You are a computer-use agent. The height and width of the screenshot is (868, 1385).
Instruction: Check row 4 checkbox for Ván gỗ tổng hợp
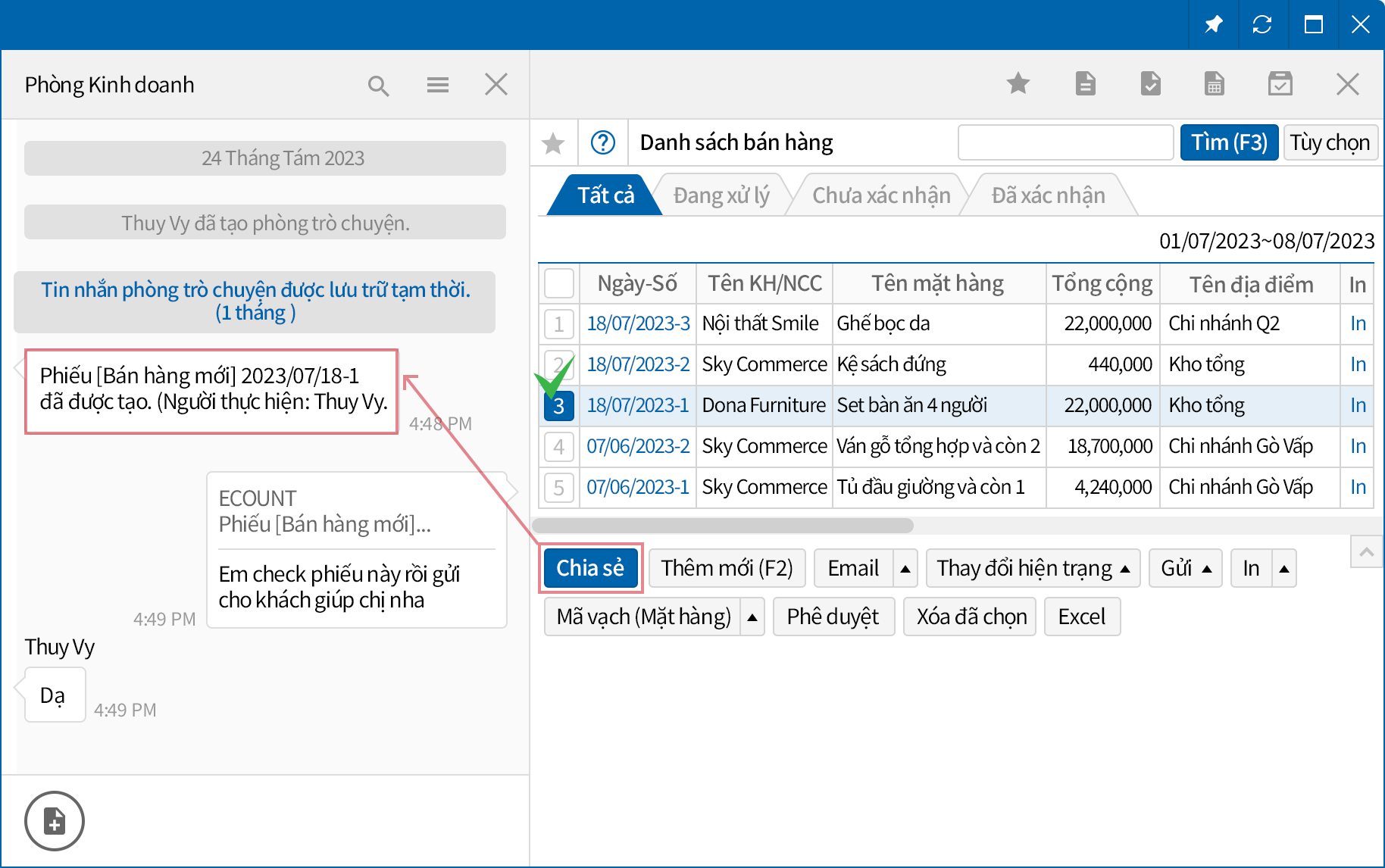point(559,447)
